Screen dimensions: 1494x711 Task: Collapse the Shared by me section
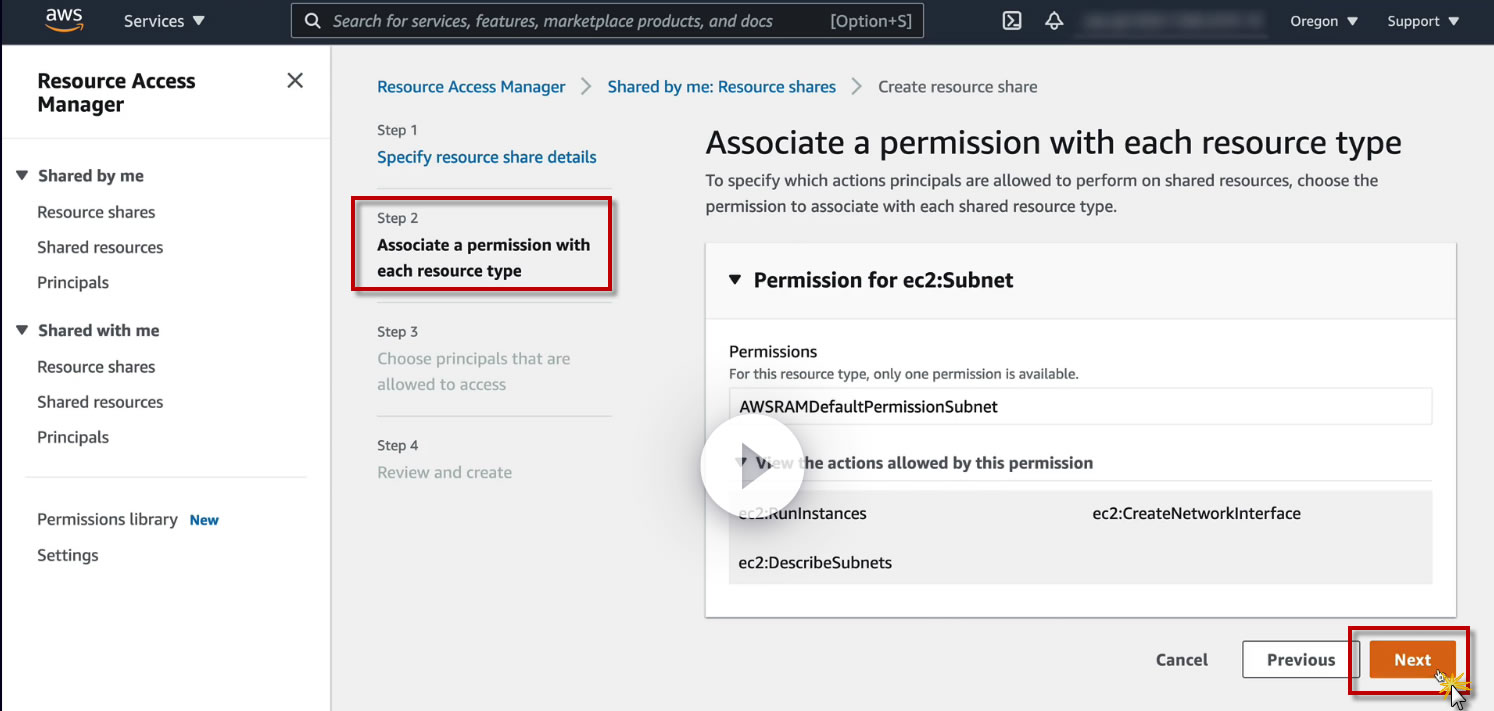(x=23, y=176)
